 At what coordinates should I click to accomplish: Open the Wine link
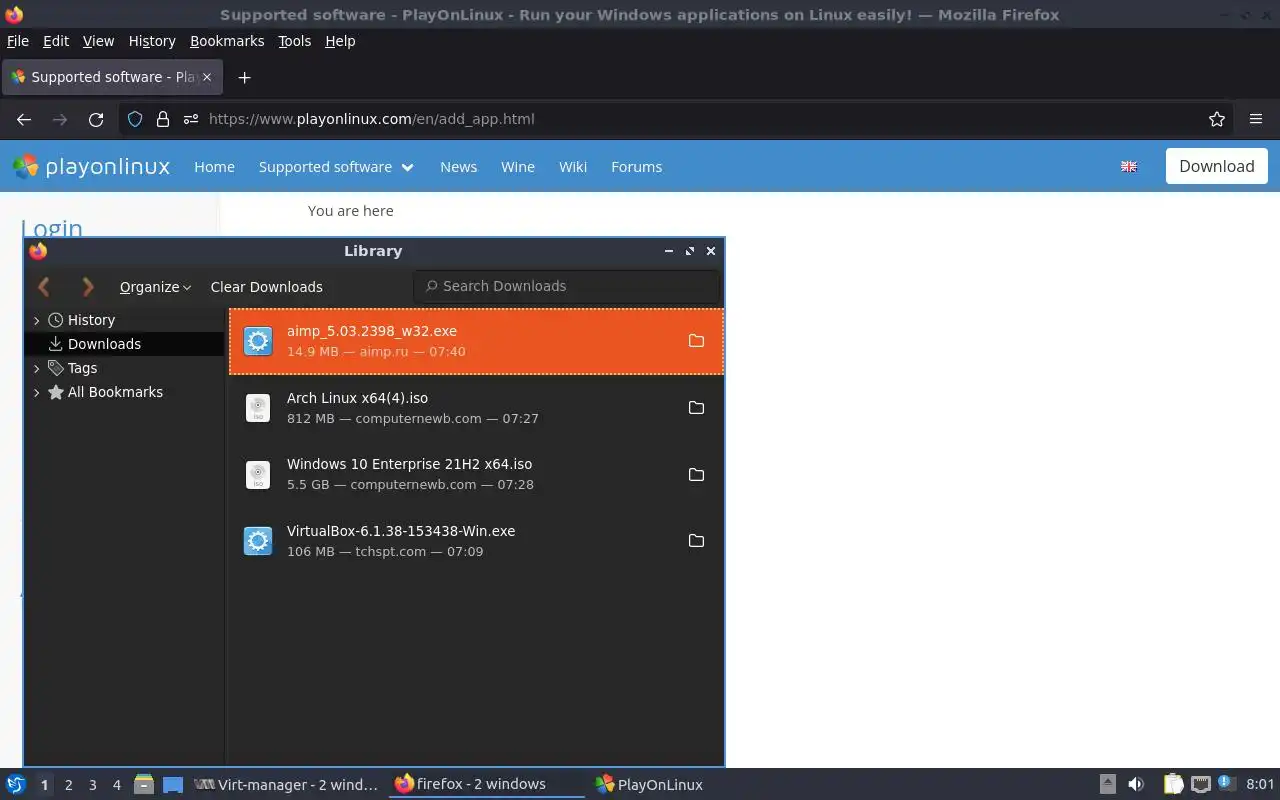tap(518, 167)
